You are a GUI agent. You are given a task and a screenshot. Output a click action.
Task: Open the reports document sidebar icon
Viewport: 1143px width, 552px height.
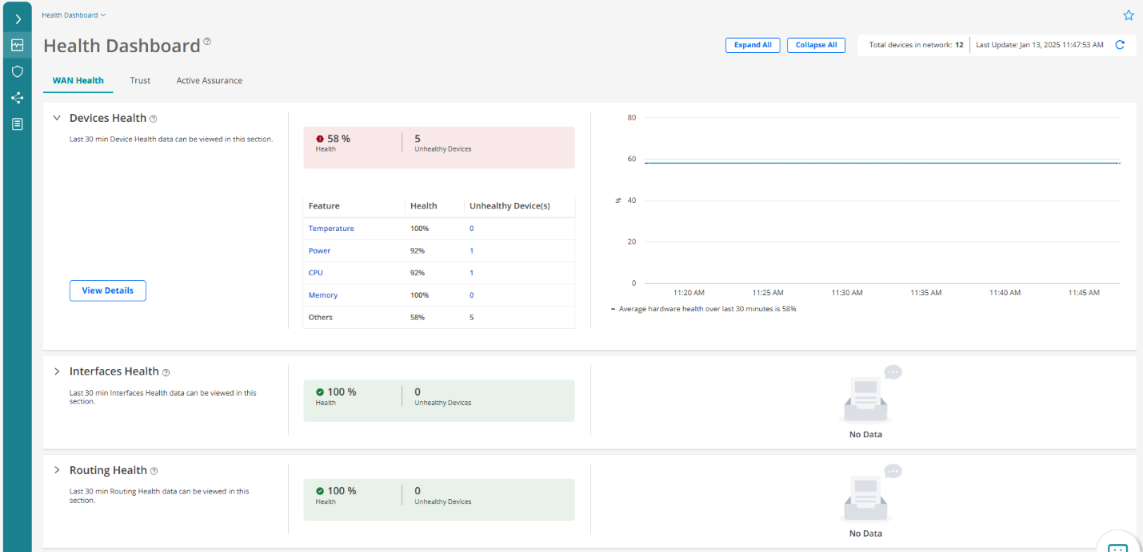(17, 124)
